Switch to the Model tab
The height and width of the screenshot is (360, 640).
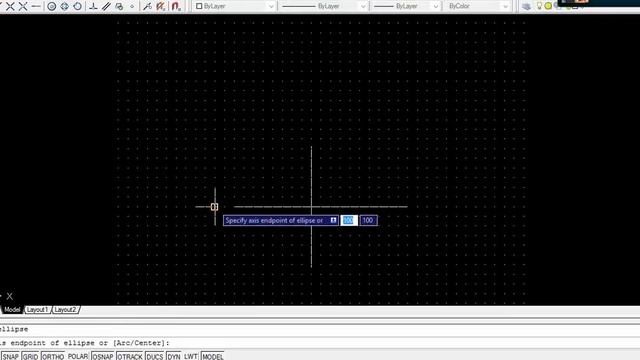click(x=12, y=310)
